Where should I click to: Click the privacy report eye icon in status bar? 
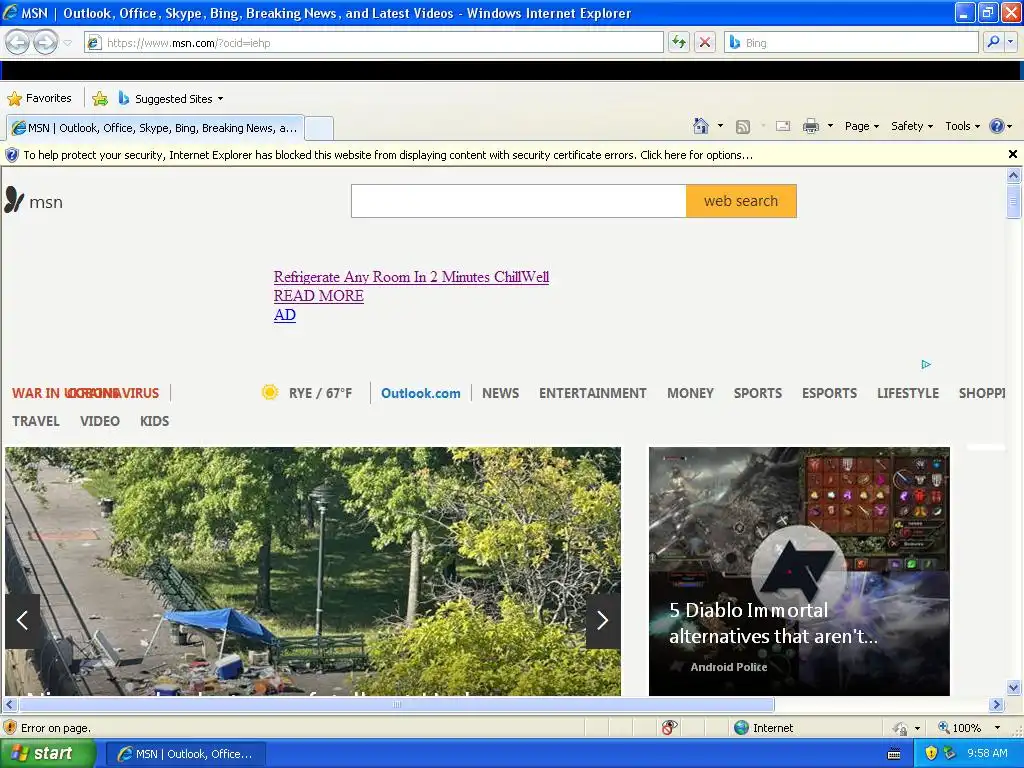click(669, 727)
